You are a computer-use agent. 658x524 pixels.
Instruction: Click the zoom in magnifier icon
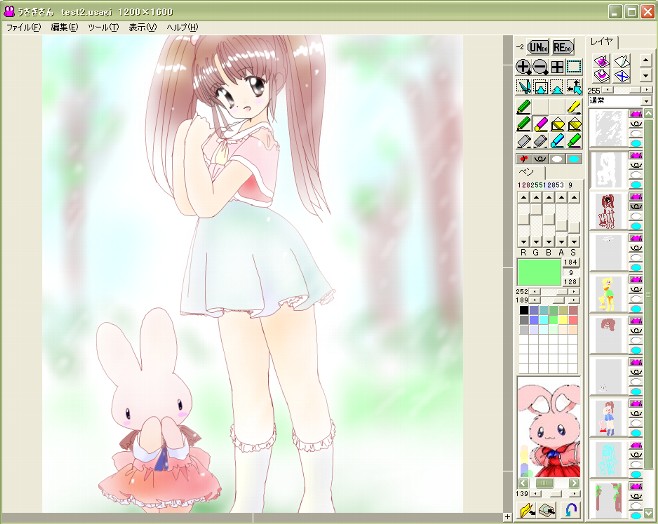click(x=523, y=67)
